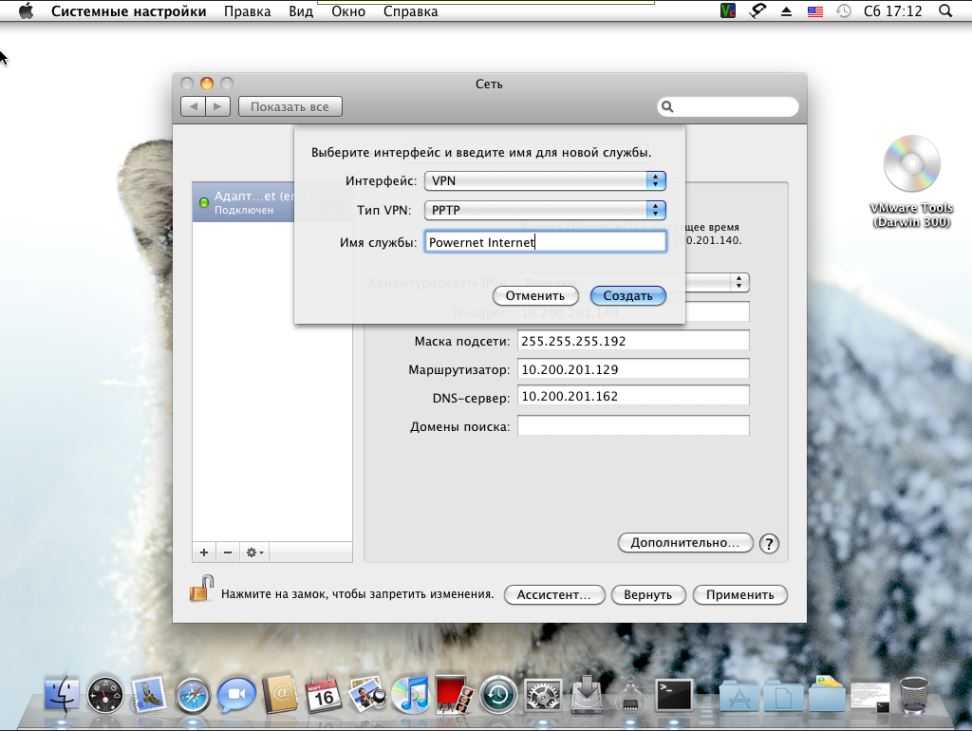Click Time Machine menu bar icon
This screenshot has width=972, height=731.
tap(843, 11)
